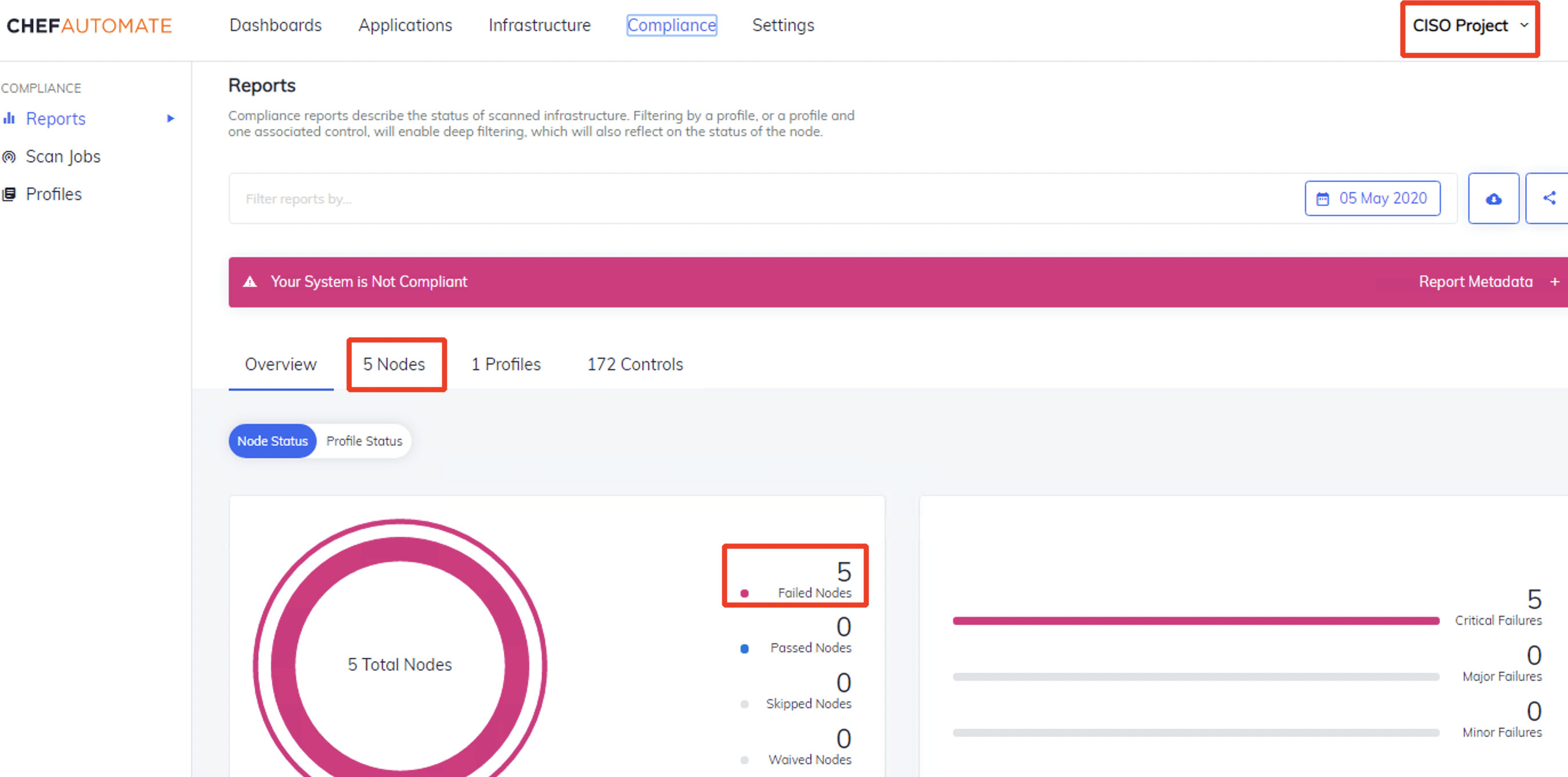Click the download report cloud icon
Viewport: 1568px width, 777px height.
coord(1493,199)
